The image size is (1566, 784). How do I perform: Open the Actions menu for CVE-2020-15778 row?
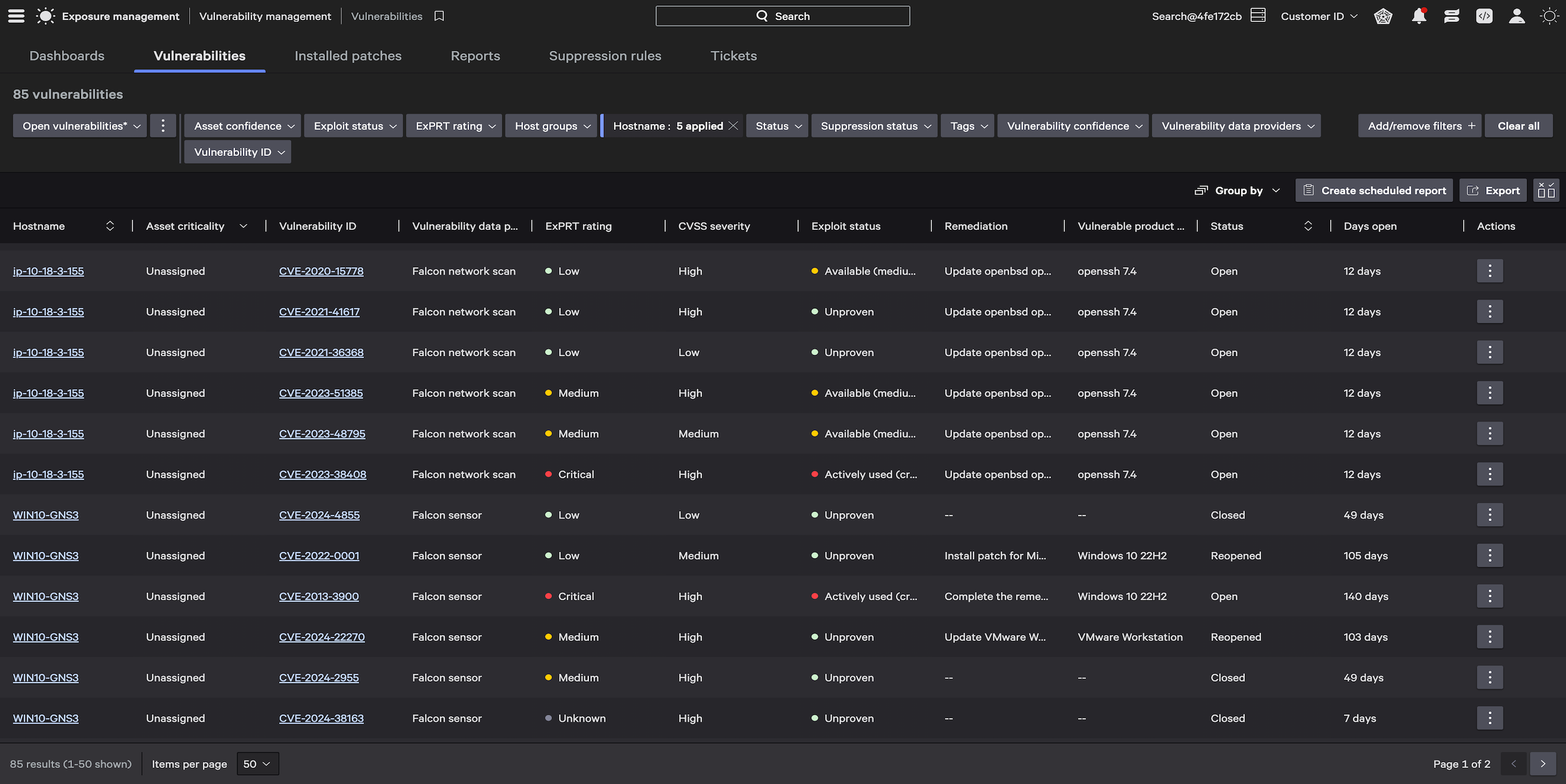(1489, 271)
